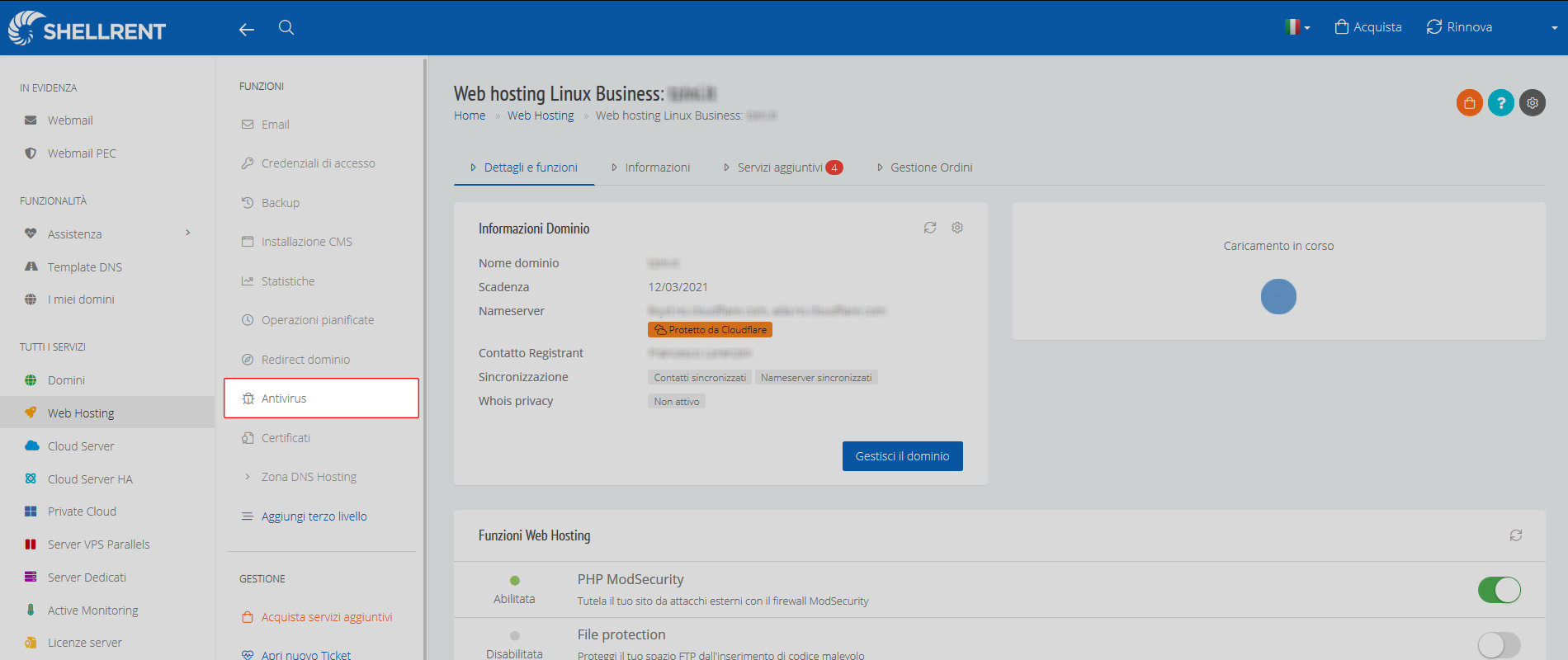Image resolution: width=1568 pixels, height=660 pixels.
Task: Click the Nameserver sincronizzati badge
Action: point(816,378)
